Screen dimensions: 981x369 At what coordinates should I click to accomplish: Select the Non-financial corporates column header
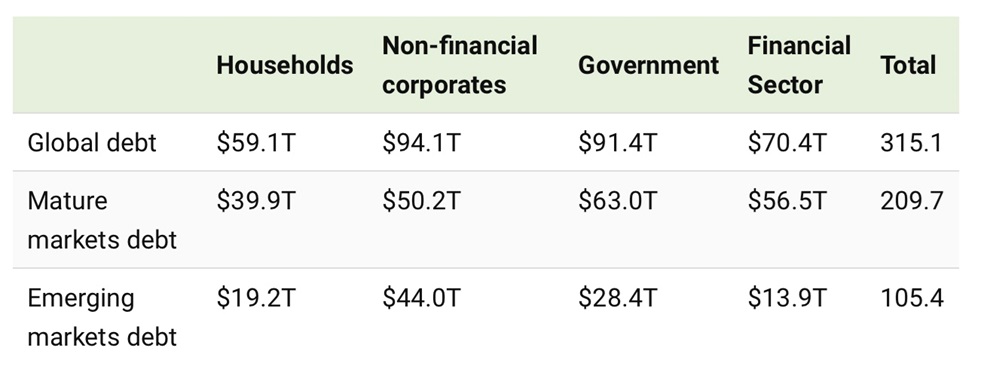coord(460,65)
